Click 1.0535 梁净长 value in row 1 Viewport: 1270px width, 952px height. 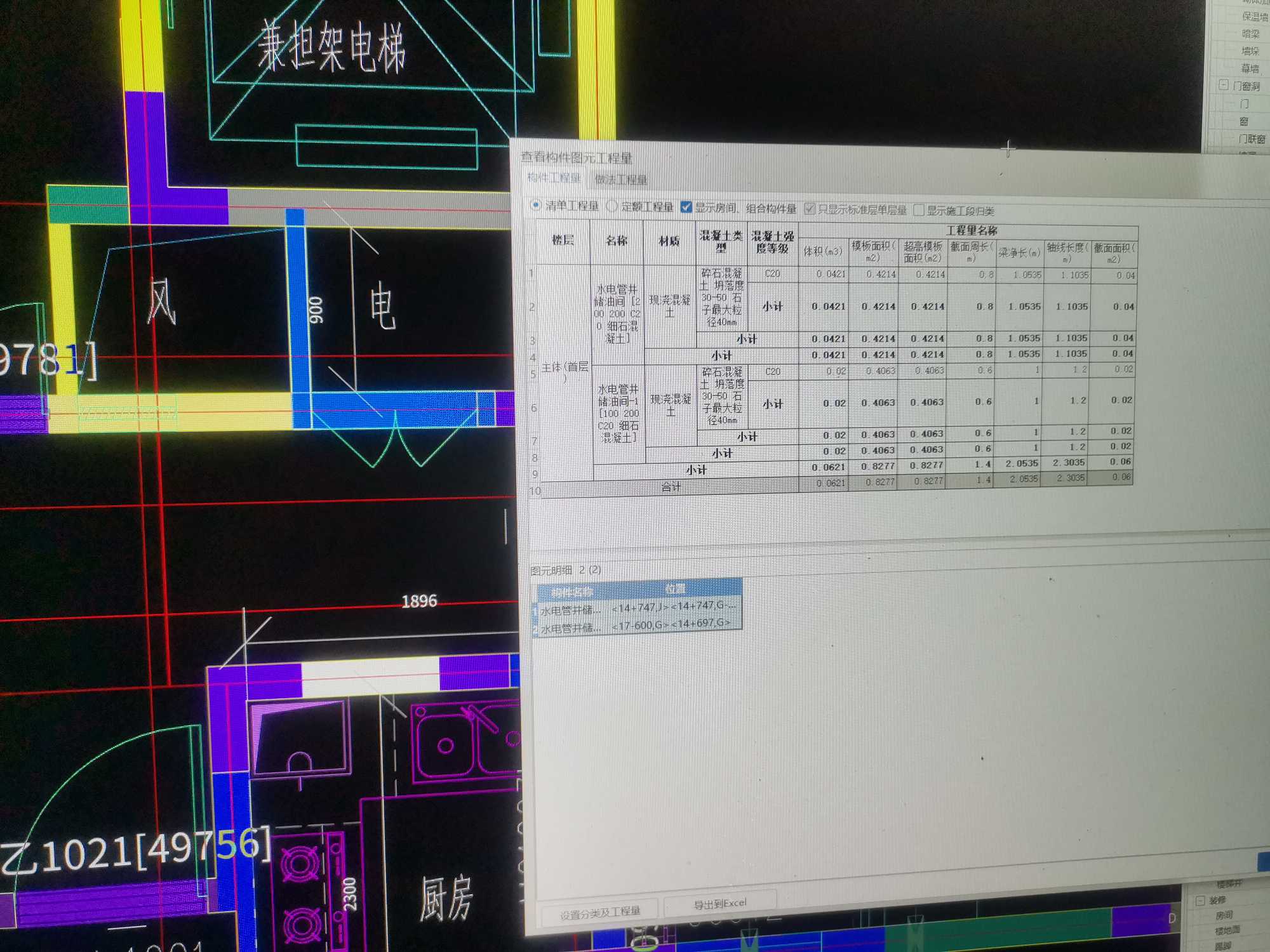click(1020, 275)
